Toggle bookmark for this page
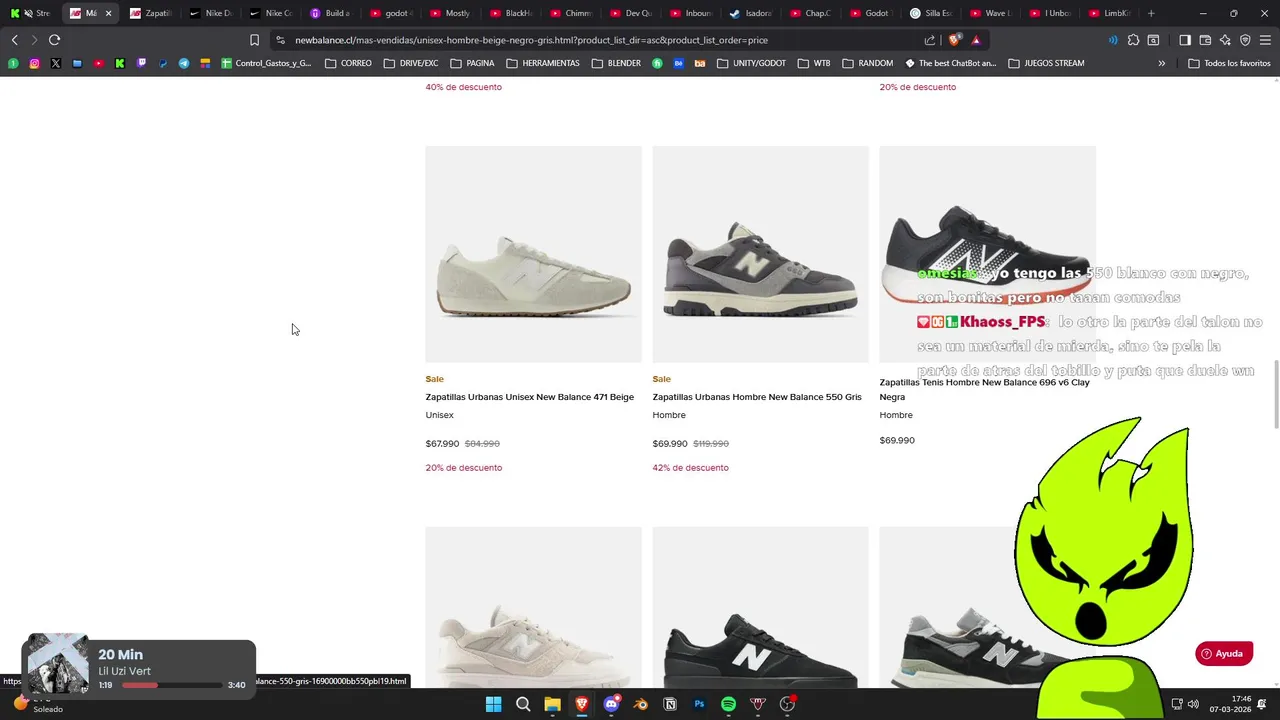The width and height of the screenshot is (1280, 720). click(254, 40)
